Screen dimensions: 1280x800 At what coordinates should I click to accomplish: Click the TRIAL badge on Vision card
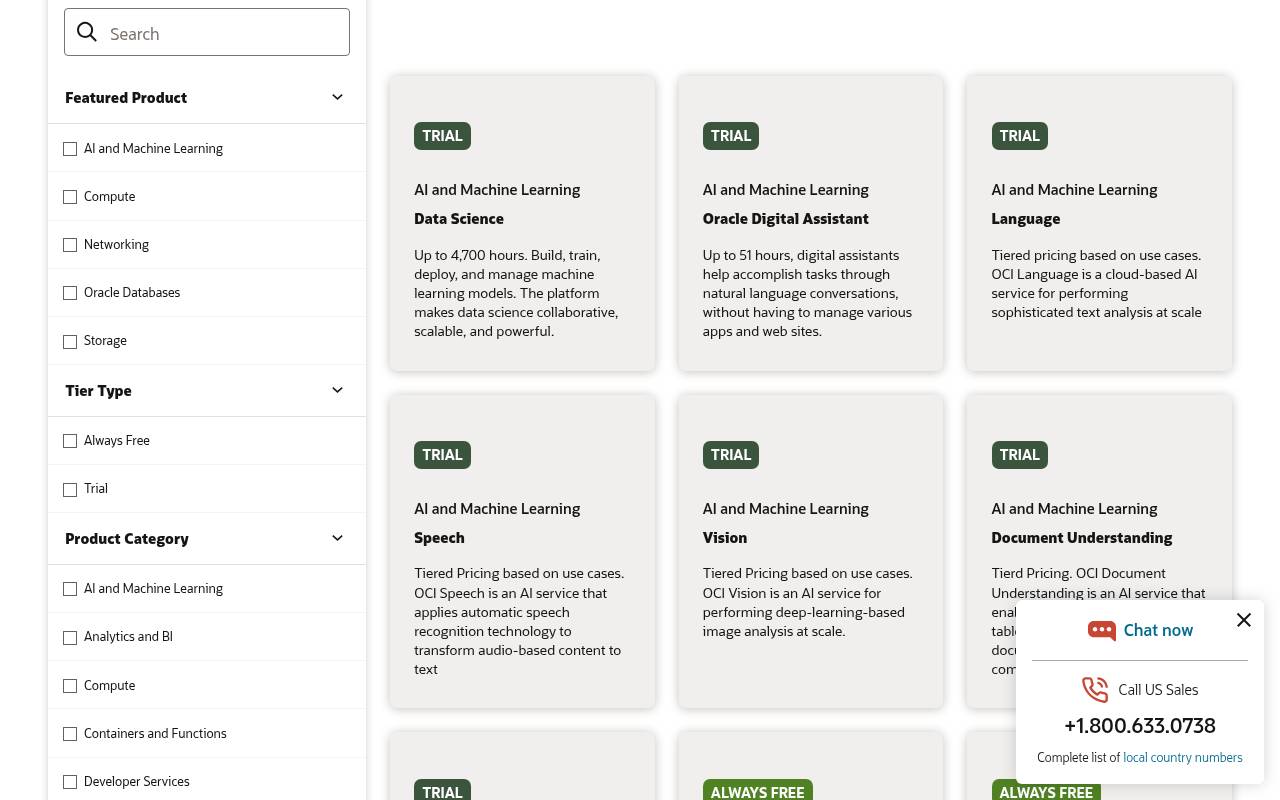[731, 455]
